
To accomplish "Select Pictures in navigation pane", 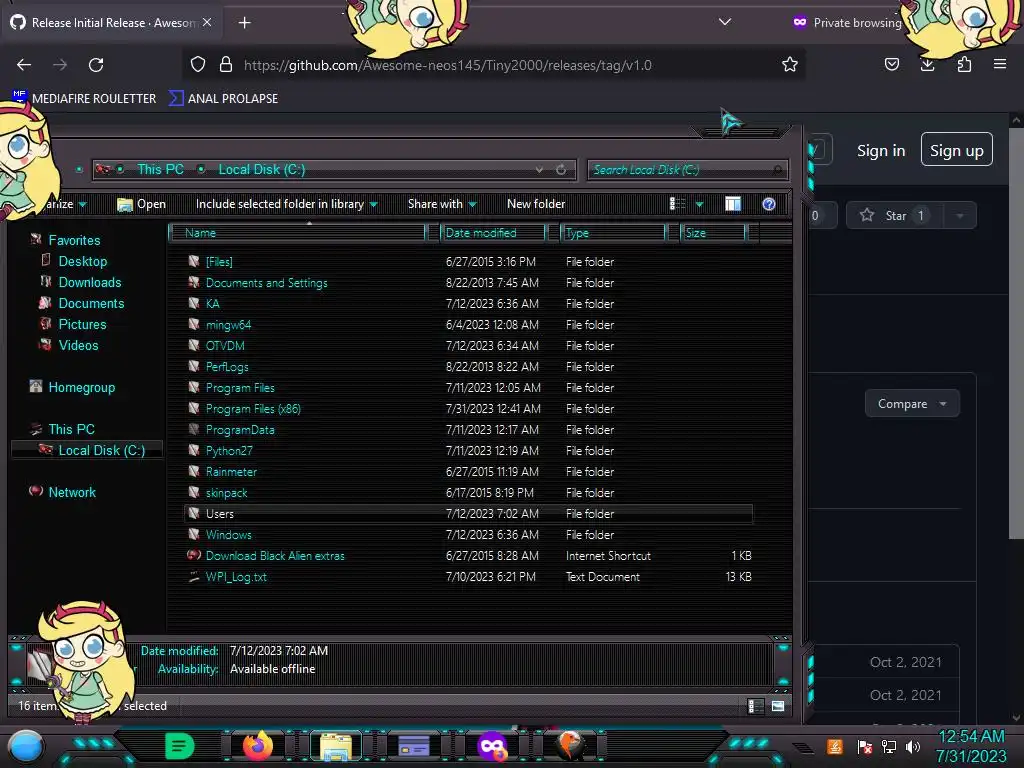I will pyautogui.click(x=82, y=324).
